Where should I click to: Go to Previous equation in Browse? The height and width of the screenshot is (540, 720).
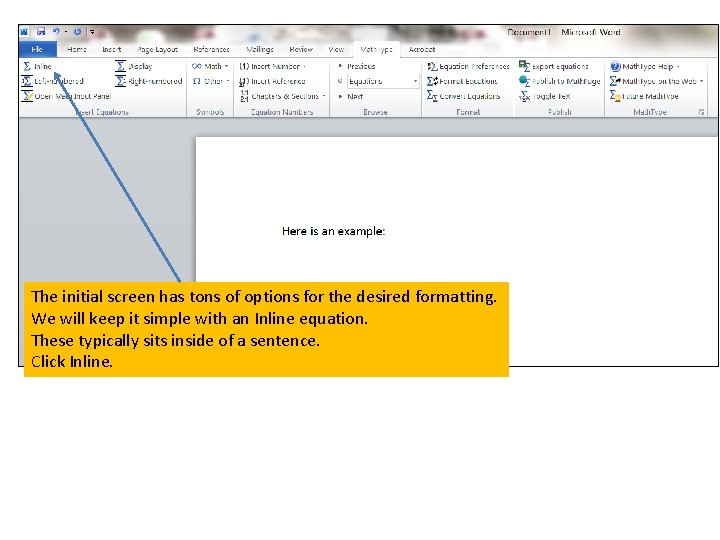coord(356,66)
